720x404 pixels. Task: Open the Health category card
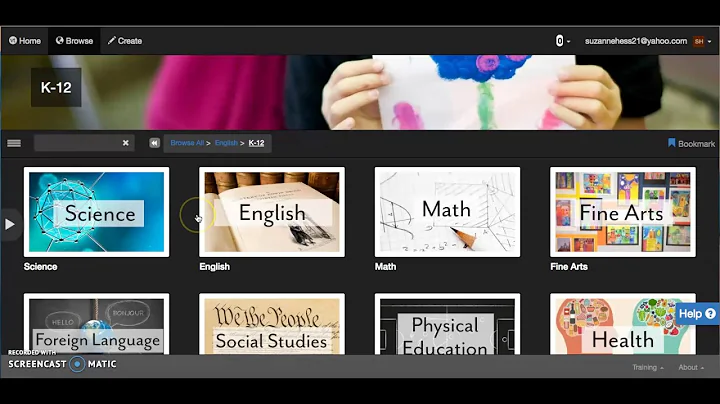coord(623,324)
